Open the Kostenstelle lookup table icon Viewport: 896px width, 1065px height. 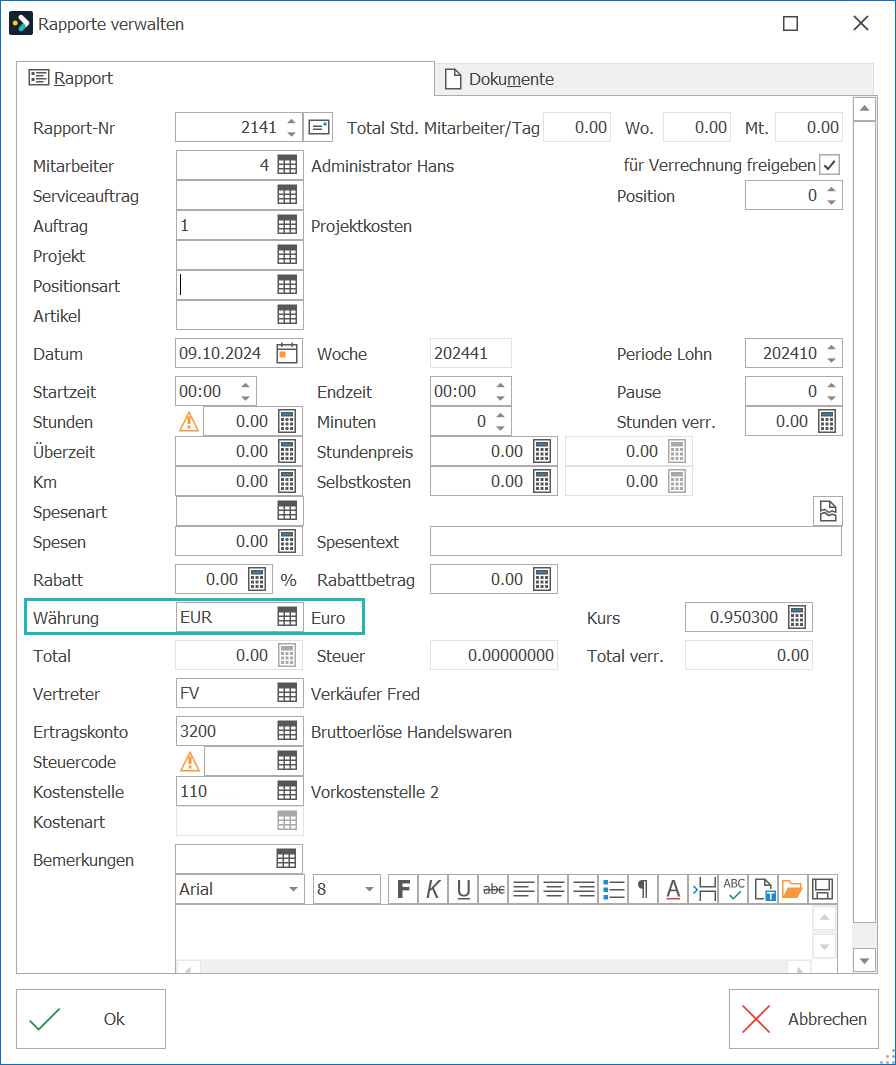[x=287, y=791]
